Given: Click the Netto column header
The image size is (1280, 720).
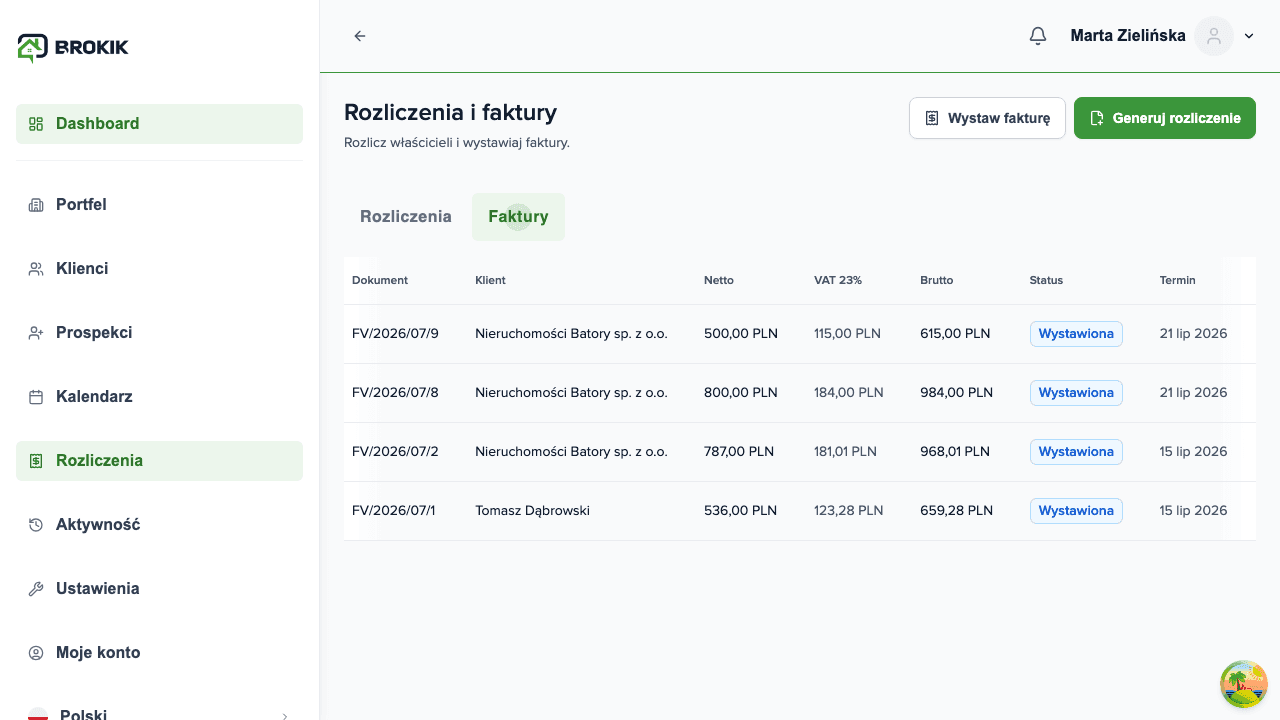Looking at the screenshot, I should (x=719, y=281).
